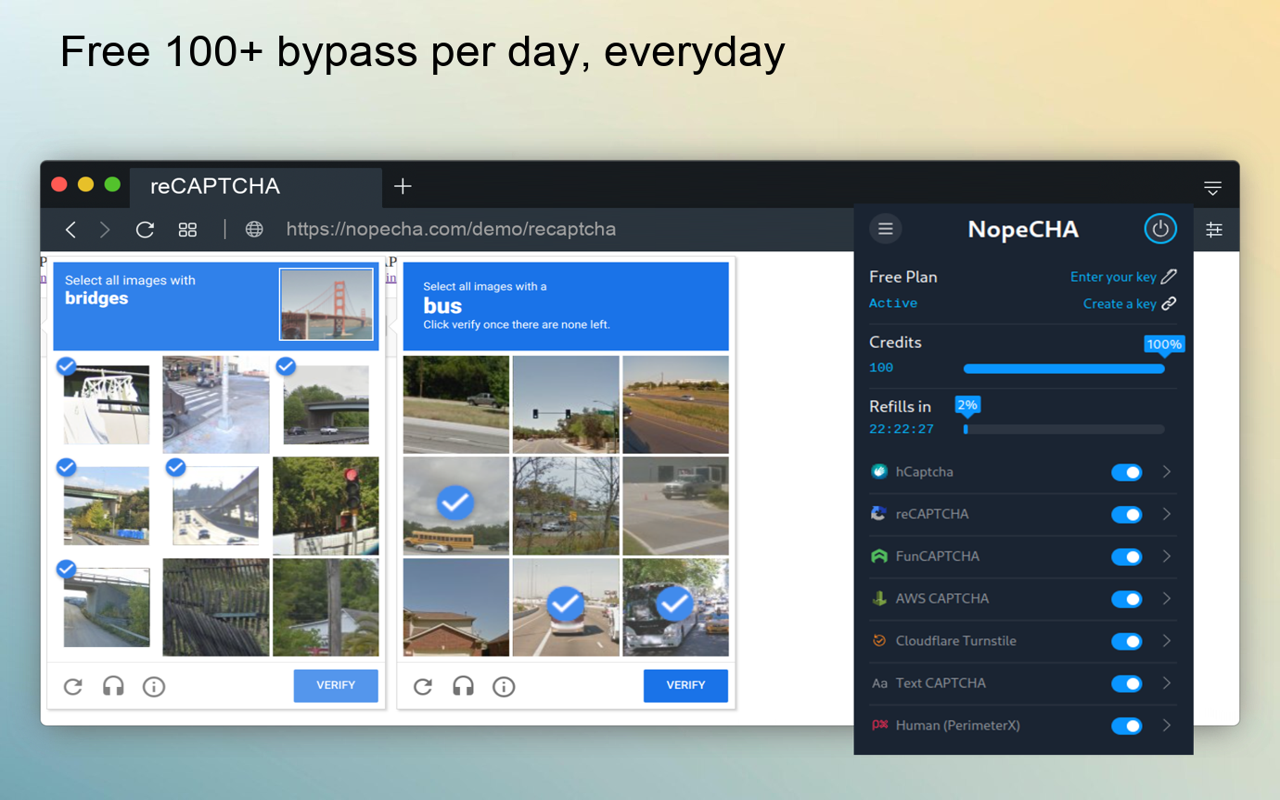Click the info icon on the bus captcha
Image resolution: width=1280 pixels, height=800 pixels.
[x=503, y=686]
